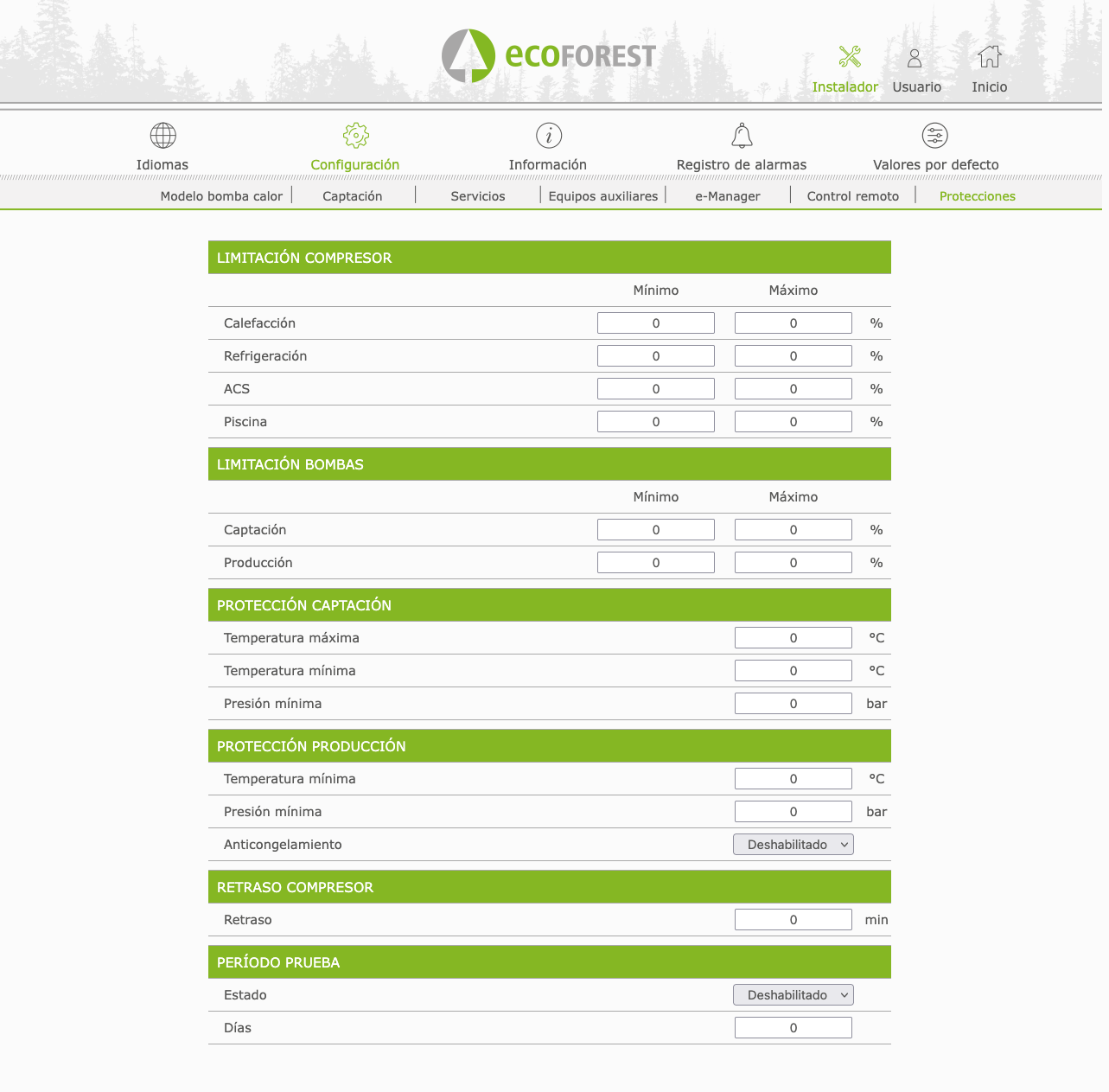
Task: Click the Instalador wrench icon
Action: coord(850,57)
